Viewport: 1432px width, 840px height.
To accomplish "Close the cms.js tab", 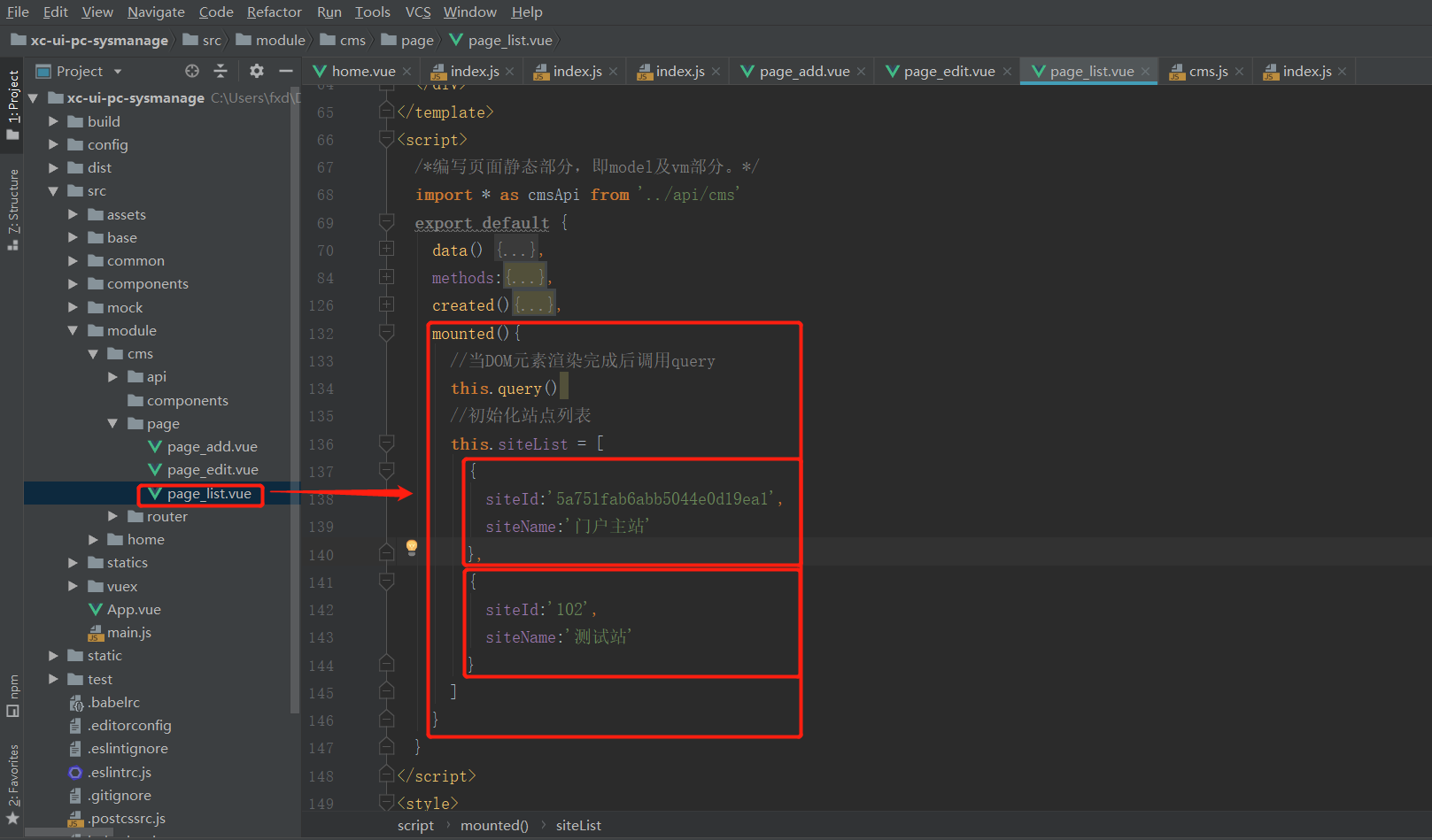I will (1239, 72).
